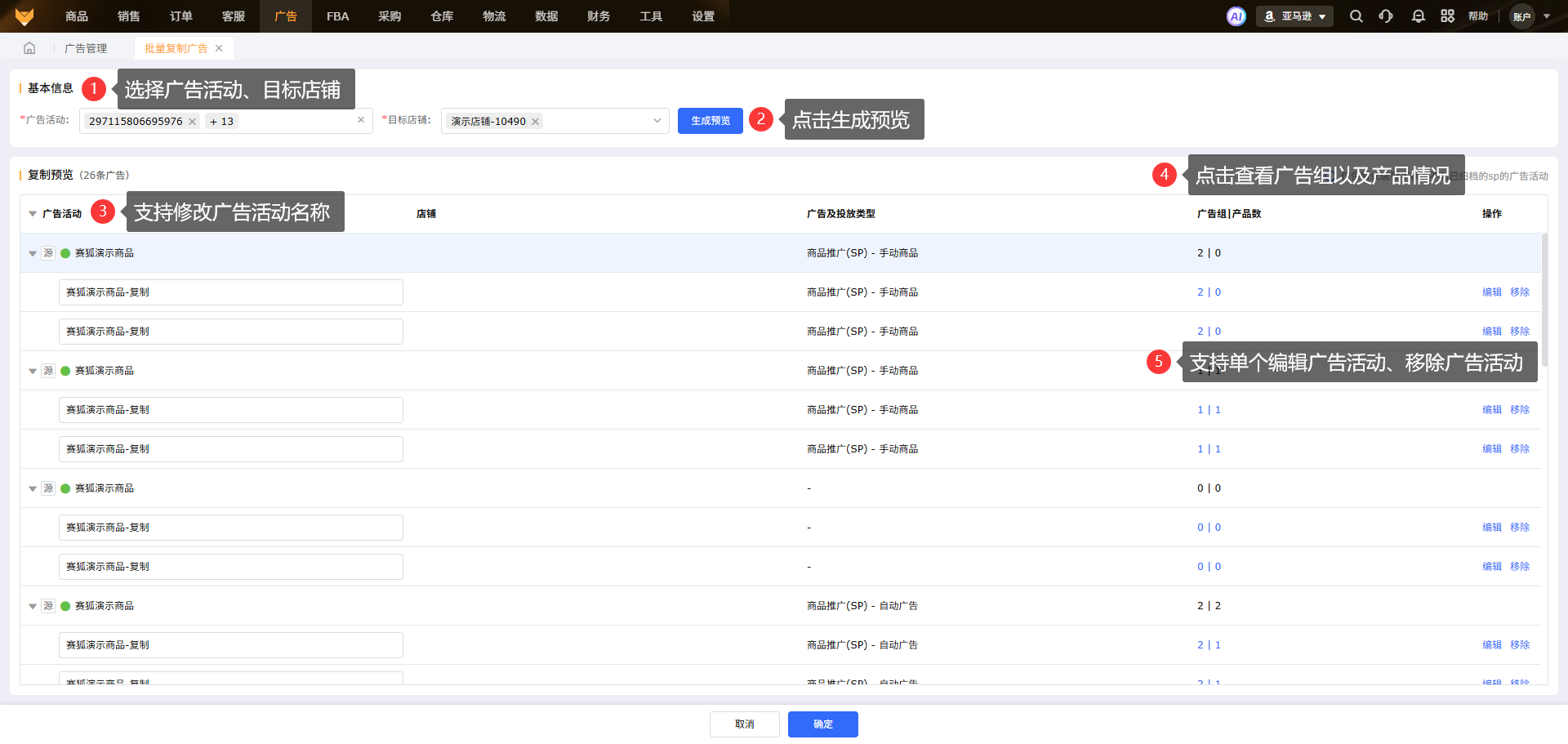Click the orange fox logo in the top bar

[x=24, y=16]
